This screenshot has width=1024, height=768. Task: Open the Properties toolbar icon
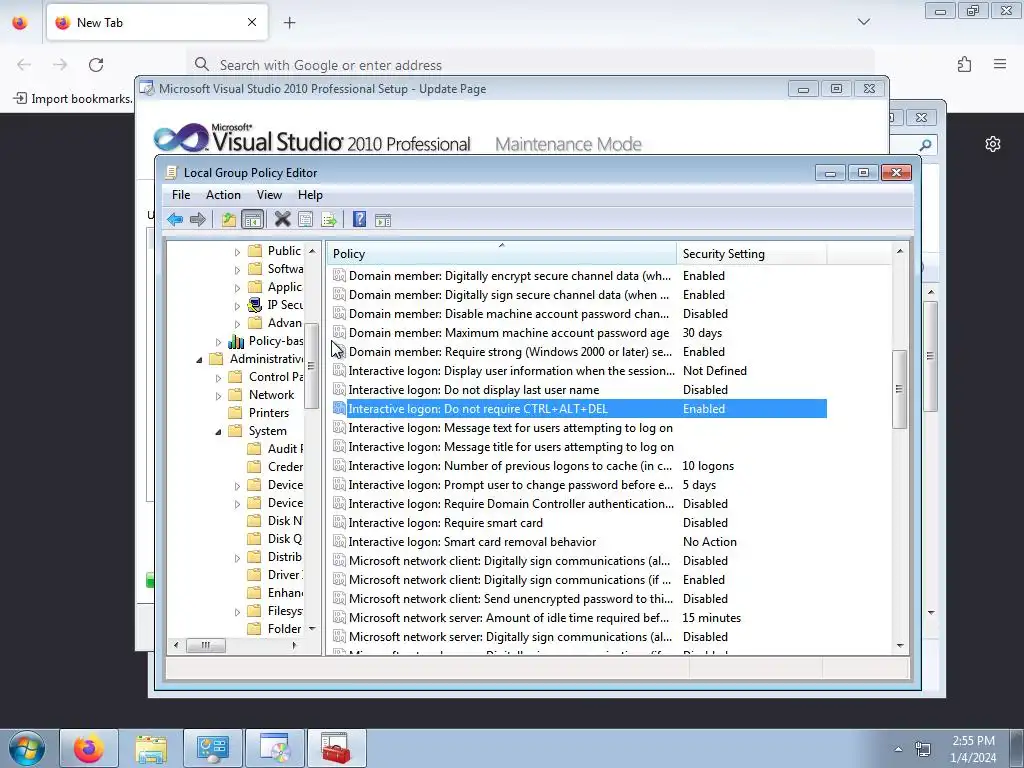coord(305,219)
